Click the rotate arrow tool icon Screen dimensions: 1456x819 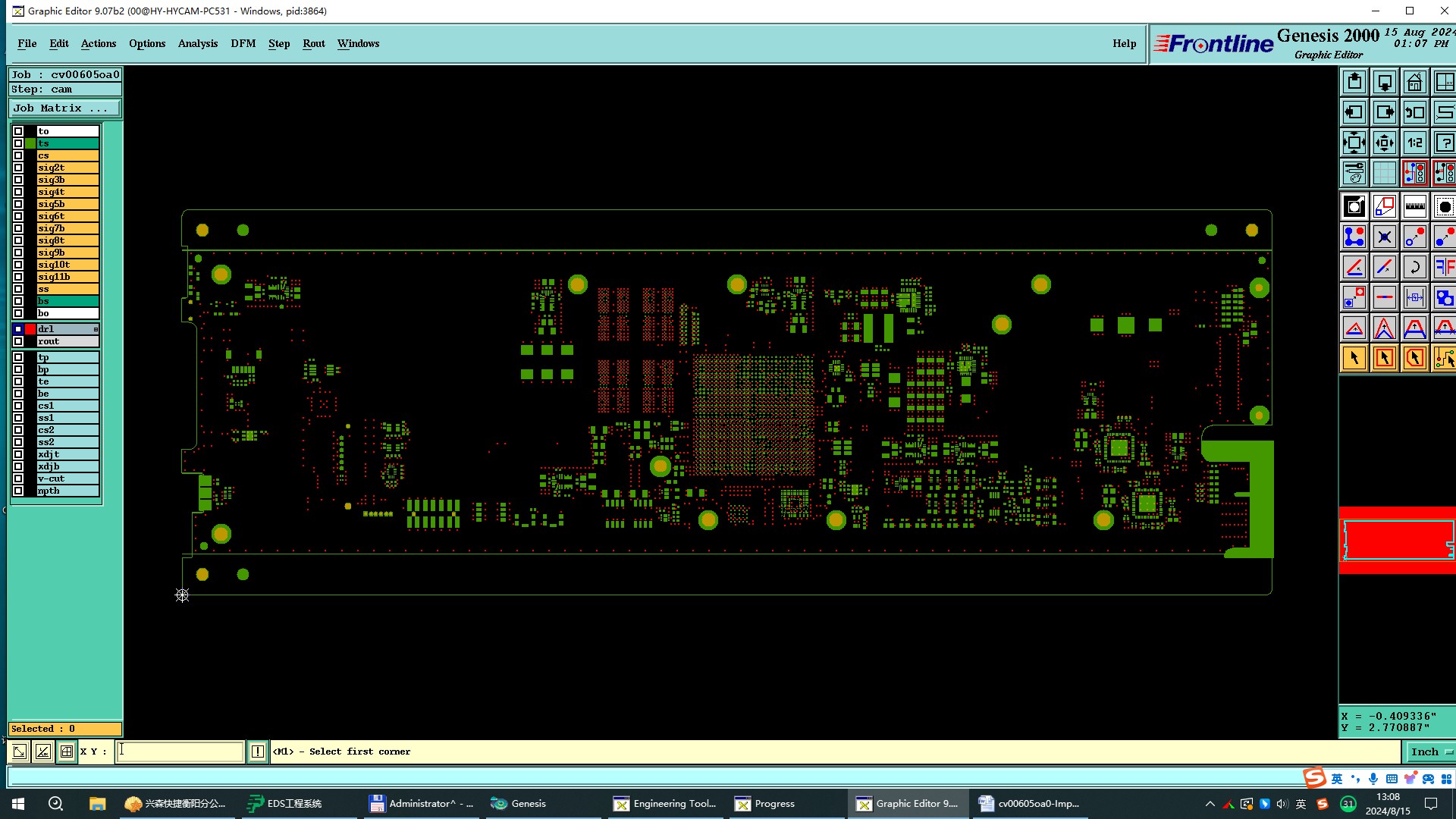coord(1414,267)
